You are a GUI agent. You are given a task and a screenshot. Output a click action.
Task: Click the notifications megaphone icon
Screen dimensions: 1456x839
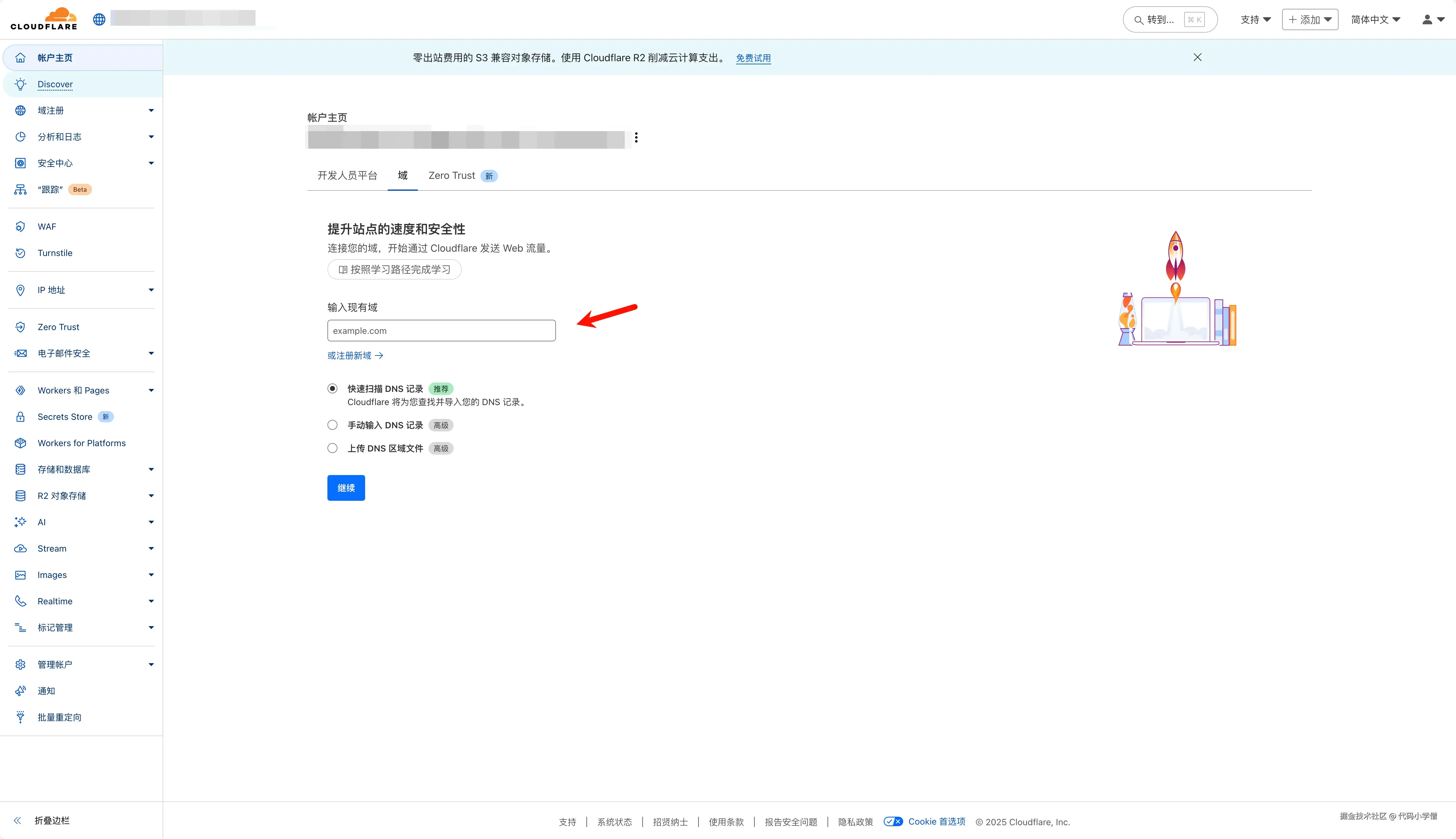click(x=20, y=691)
